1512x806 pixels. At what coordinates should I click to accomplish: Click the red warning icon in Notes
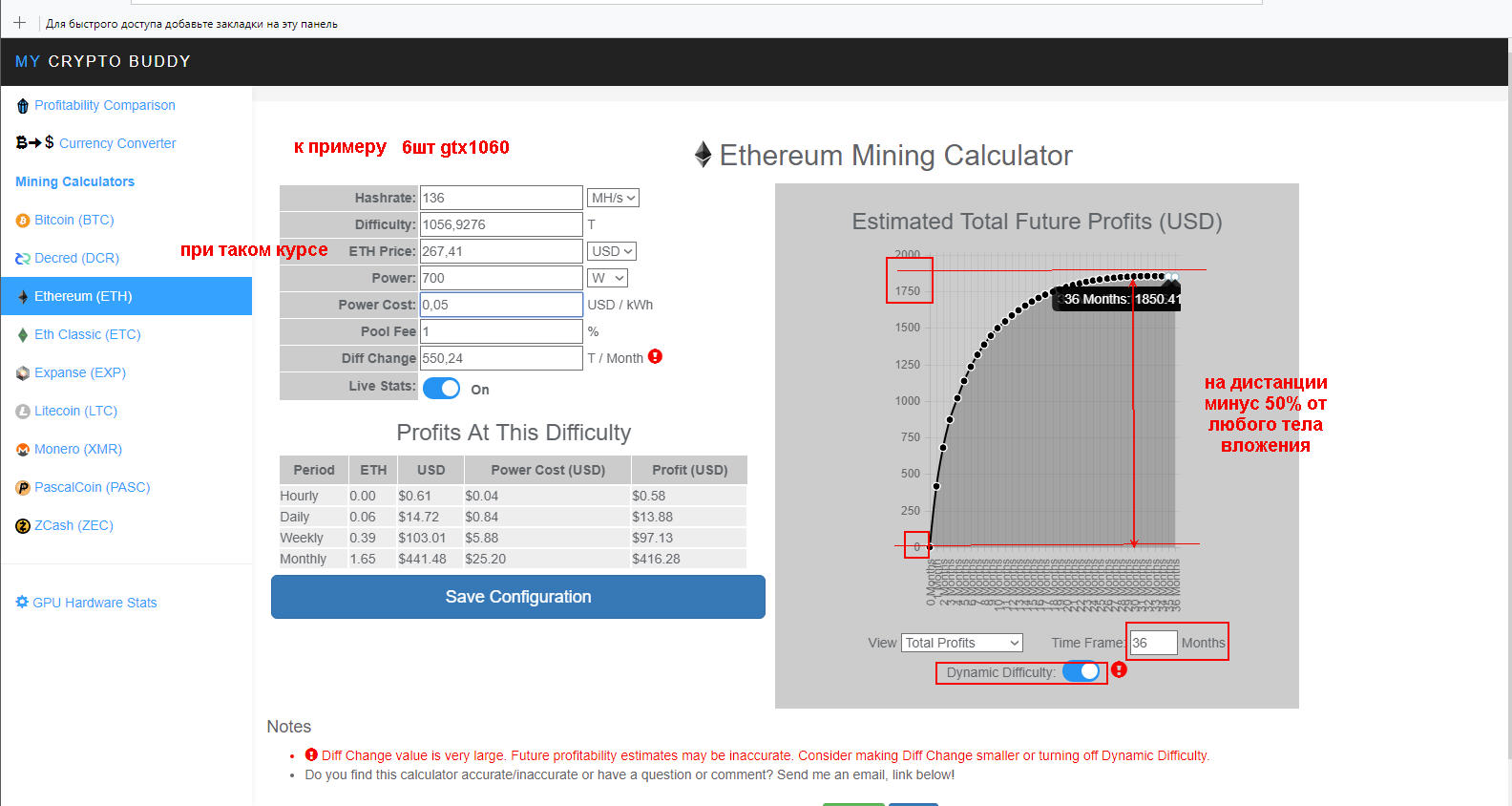[311, 754]
